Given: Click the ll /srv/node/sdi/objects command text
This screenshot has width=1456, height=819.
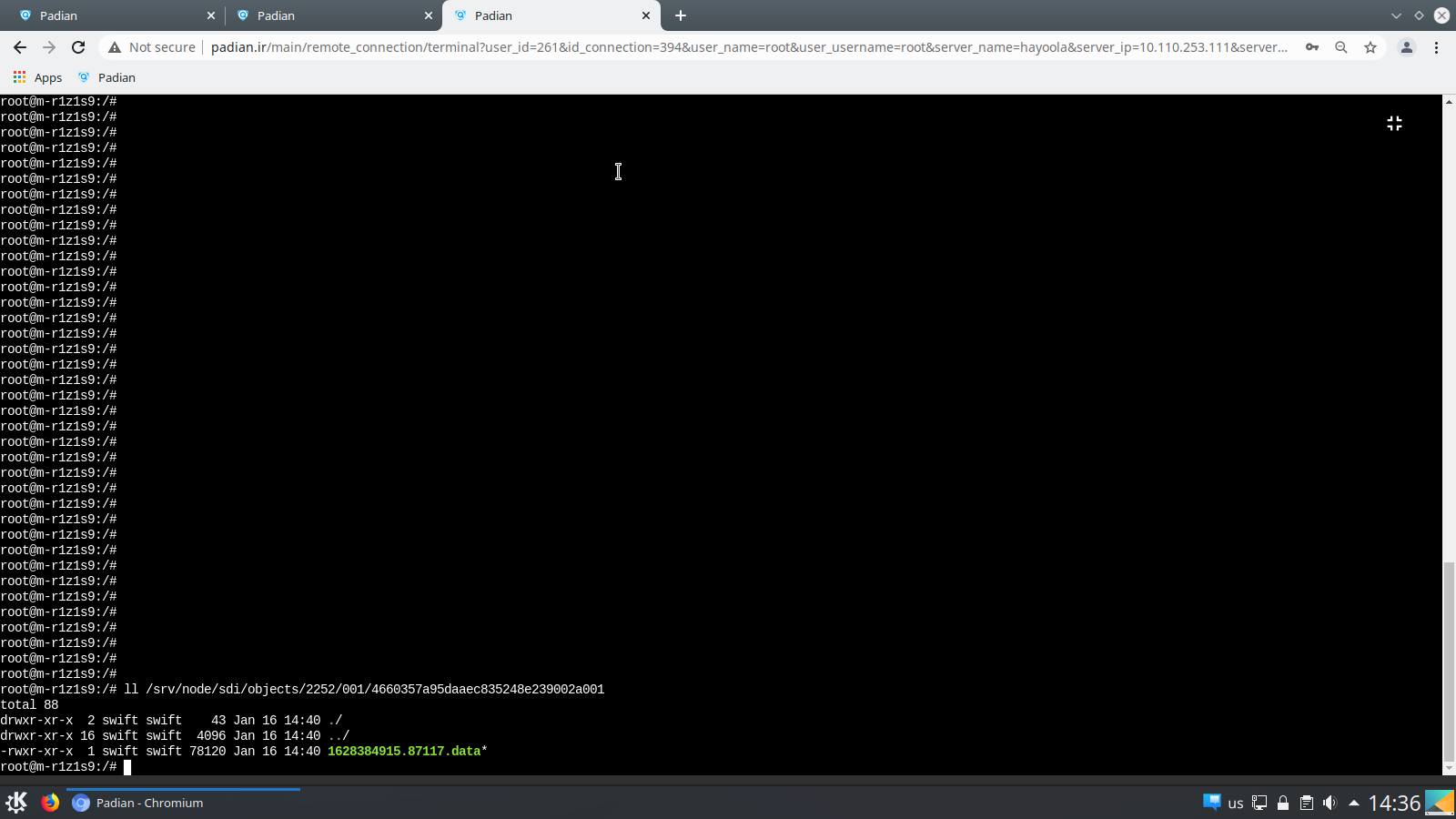Looking at the screenshot, I should pos(364,690).
